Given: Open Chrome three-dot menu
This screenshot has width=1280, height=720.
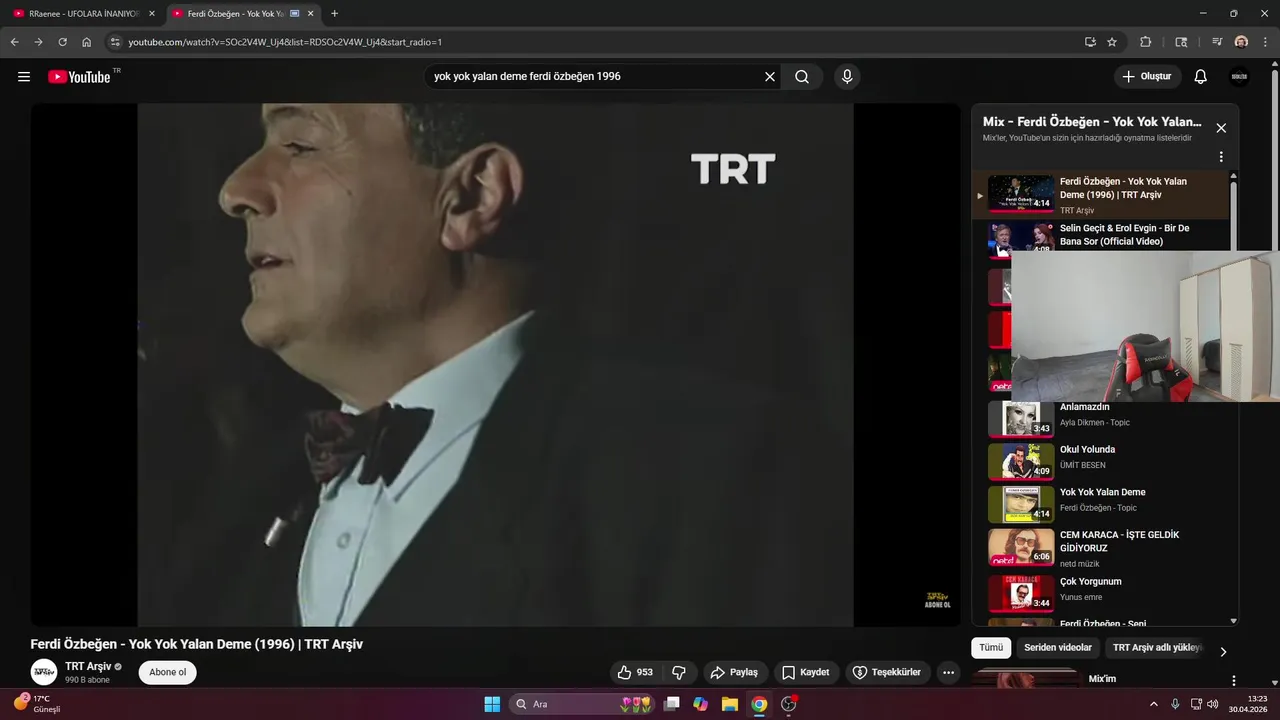Looking at the screenshot, I should (1264, 42).
